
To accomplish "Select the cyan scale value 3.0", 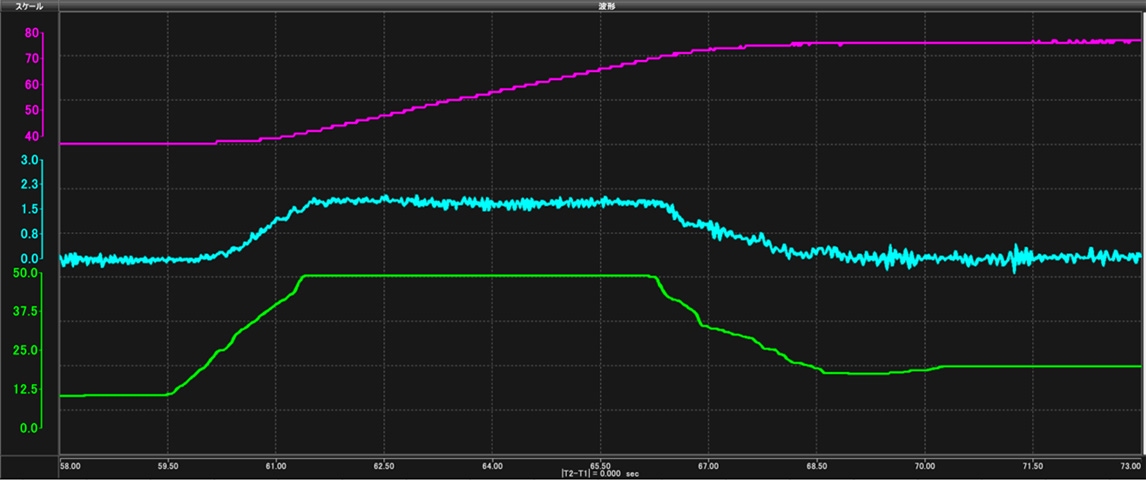I will click(28, 160).
